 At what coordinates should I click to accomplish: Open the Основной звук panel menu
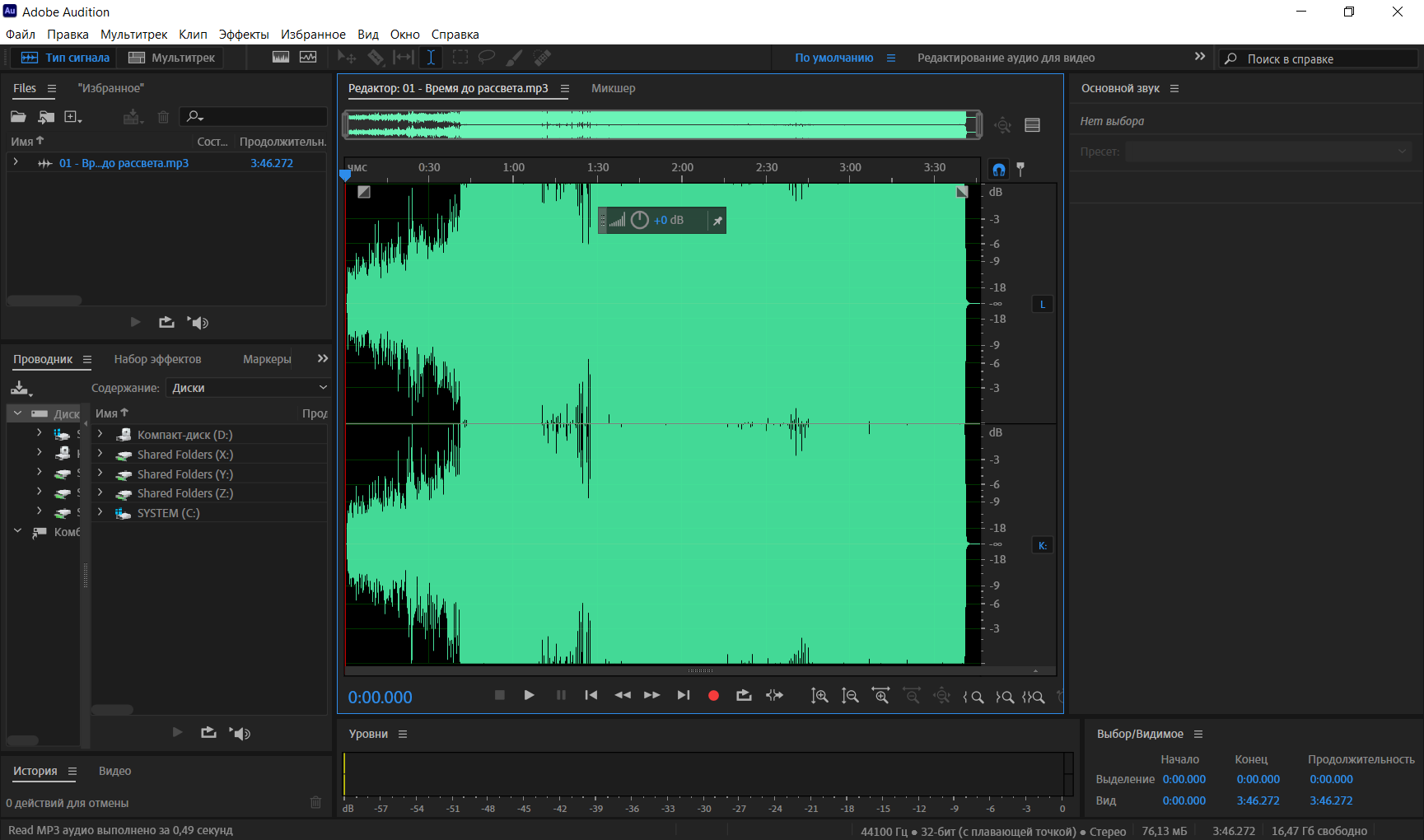(x=1174, y=88)
